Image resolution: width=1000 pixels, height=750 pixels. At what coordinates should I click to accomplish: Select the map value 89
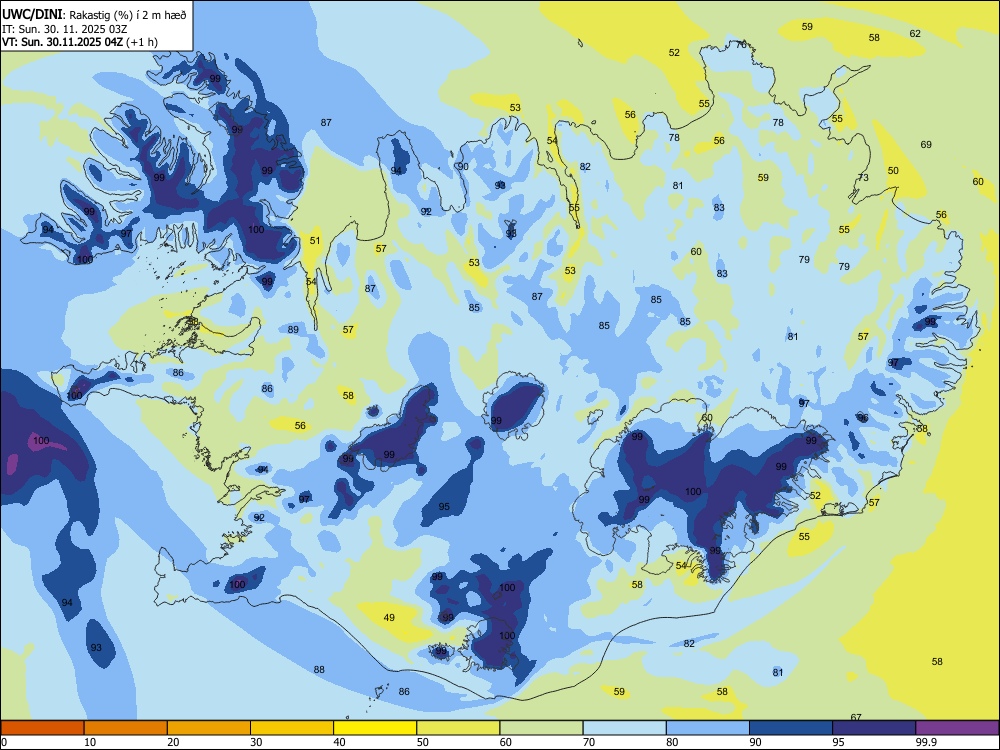[x=293, y=330]
